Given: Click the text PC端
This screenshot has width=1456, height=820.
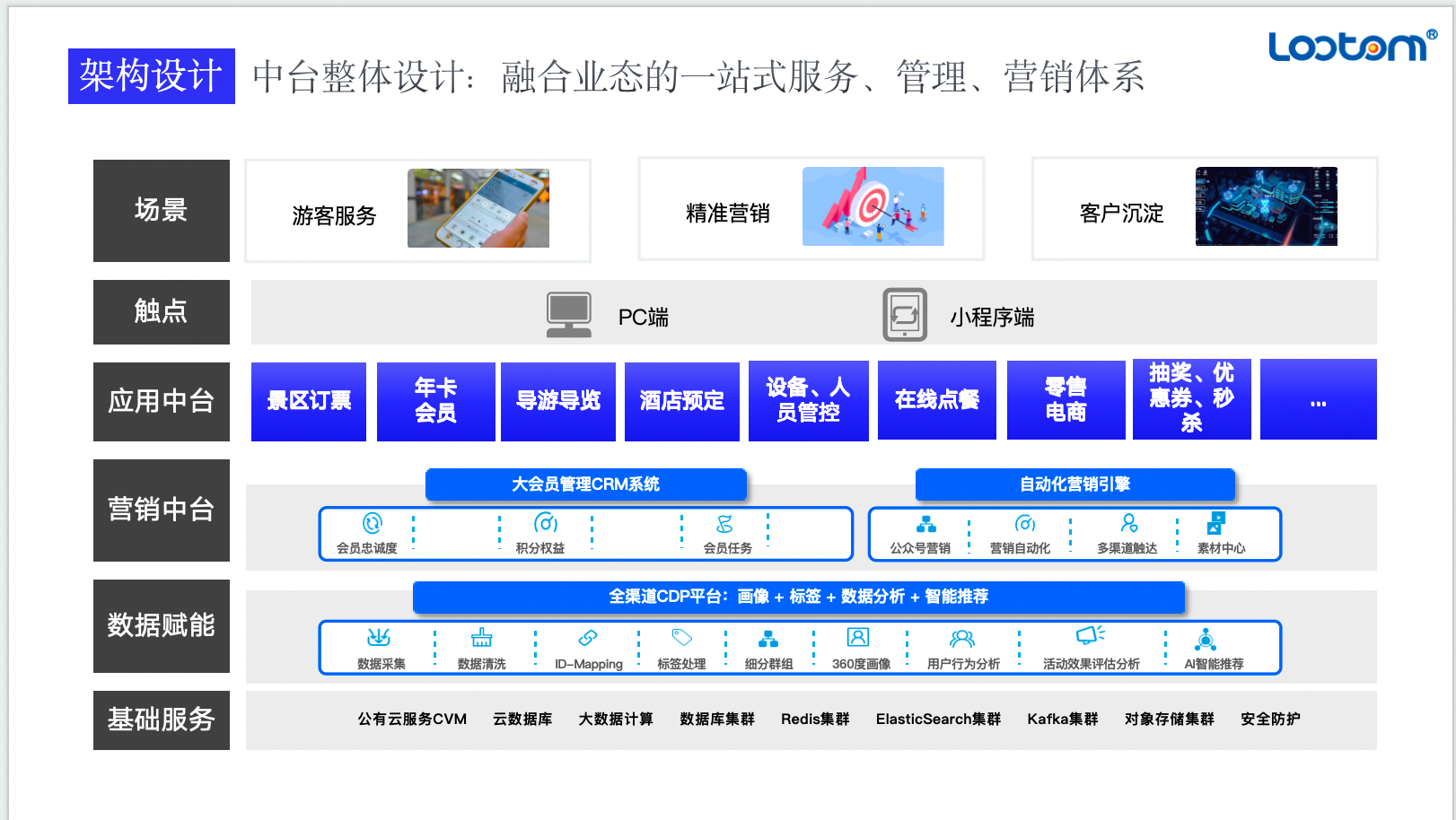Looking at the screenshot, I should click(x=644, y=318).
